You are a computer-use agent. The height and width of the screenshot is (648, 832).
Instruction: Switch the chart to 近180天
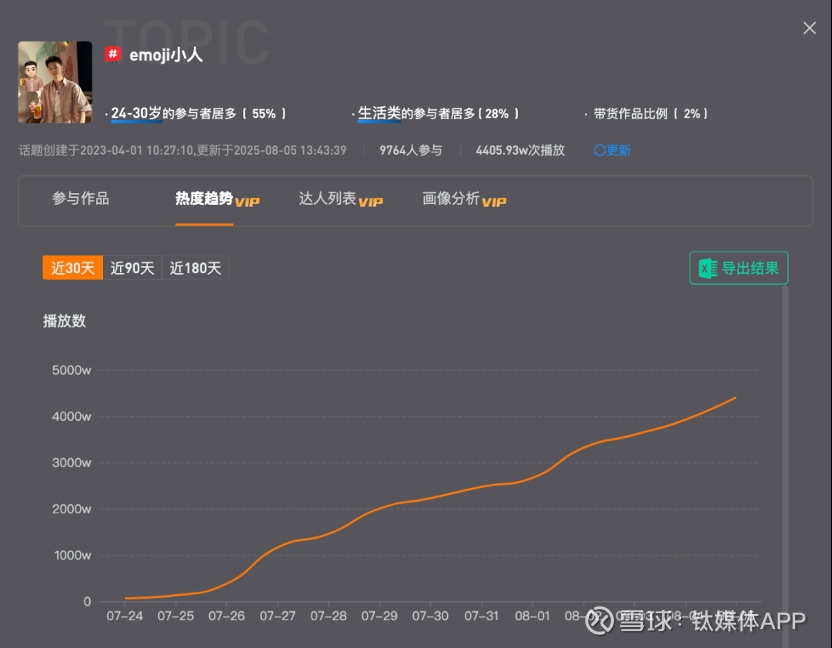195,268
